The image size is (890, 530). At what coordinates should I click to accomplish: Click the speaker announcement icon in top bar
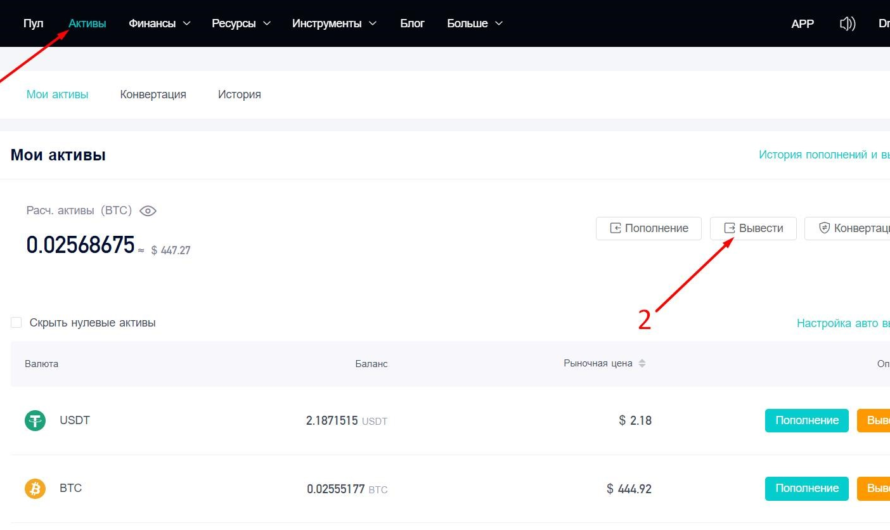coord(847,23)
